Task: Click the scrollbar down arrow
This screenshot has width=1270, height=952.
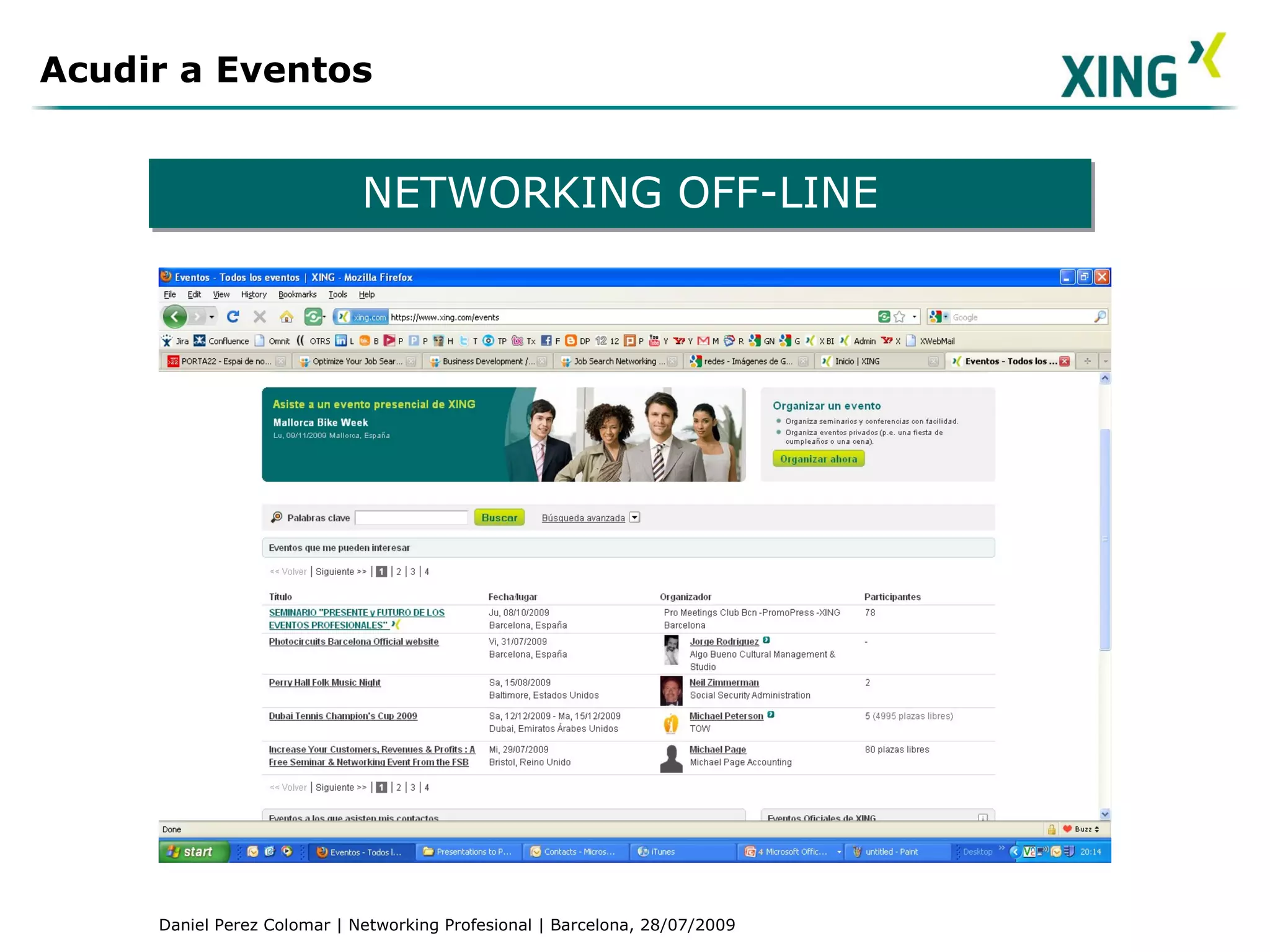Action: coord(1105,814)
